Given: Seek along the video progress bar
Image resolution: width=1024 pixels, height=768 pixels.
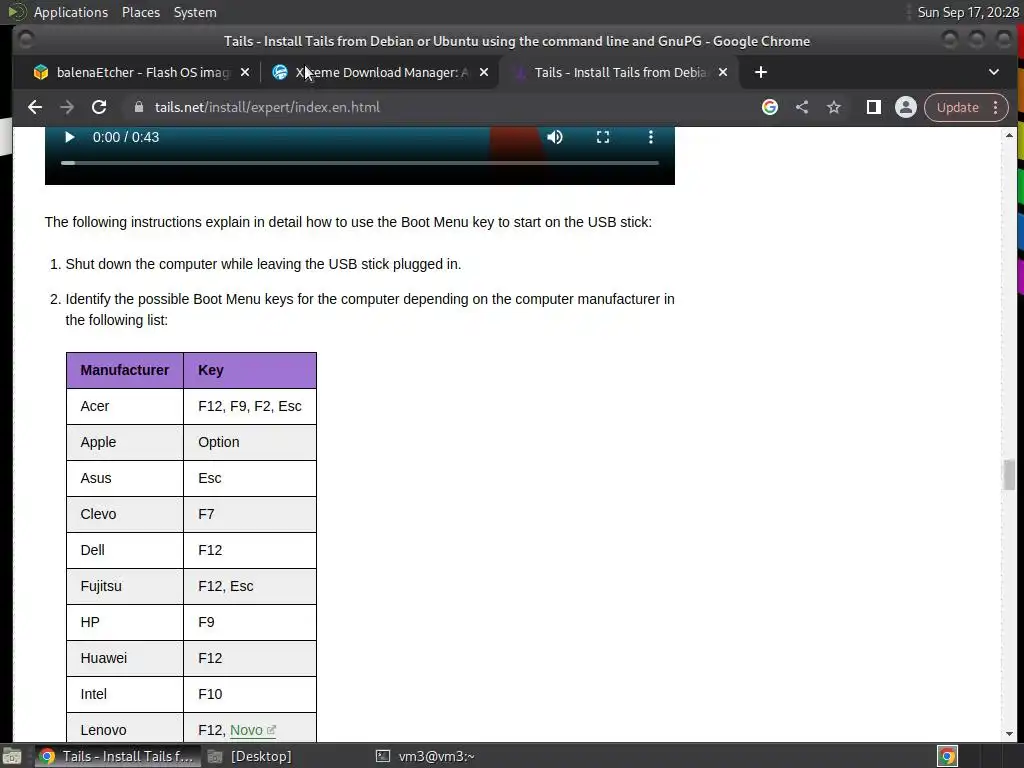Looking at the screenshot, I should [x=360, y=163].
